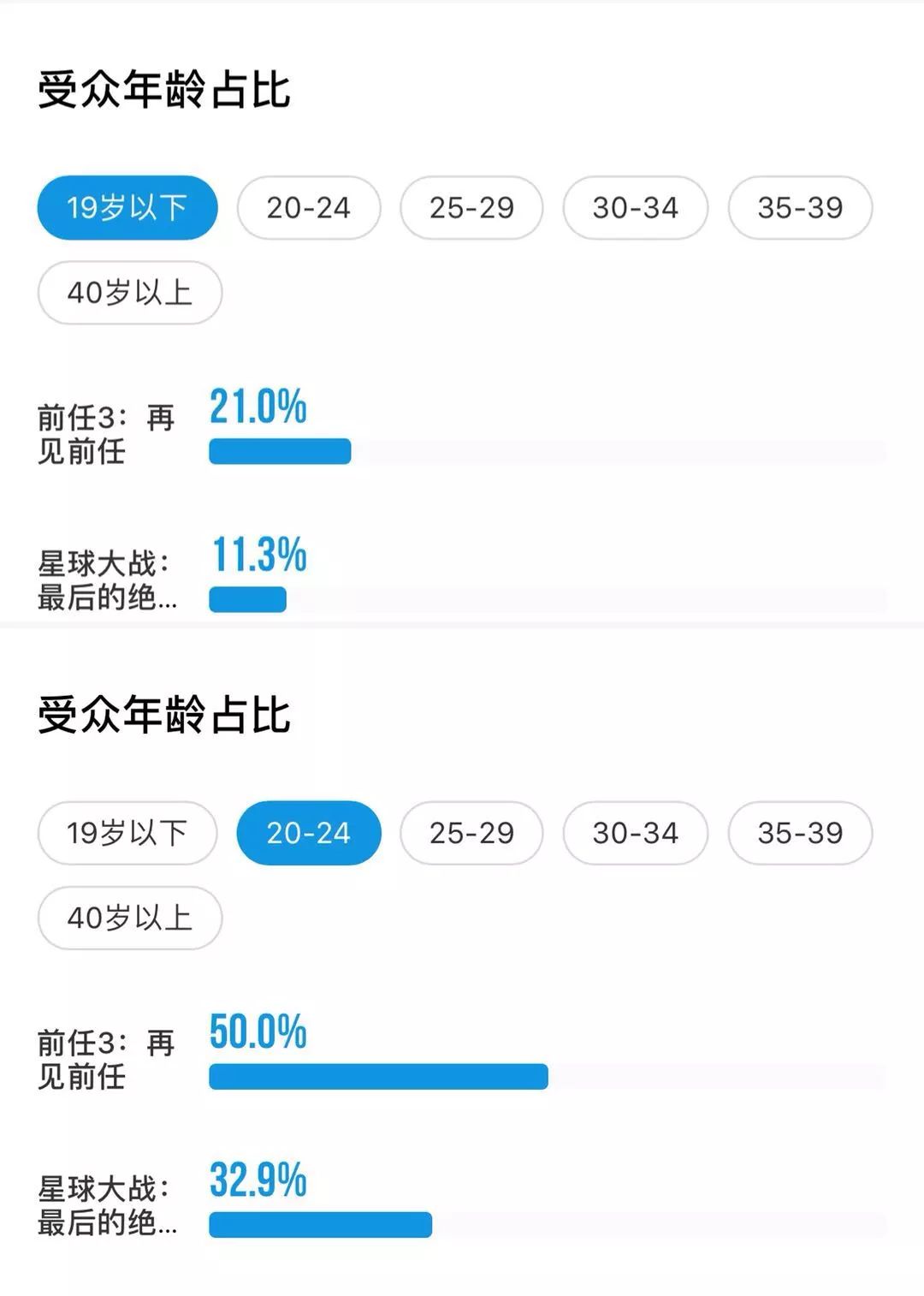Select the unselected 20-24 age tab
This screenshot has height=1296, width=924.
coord(308,207)
